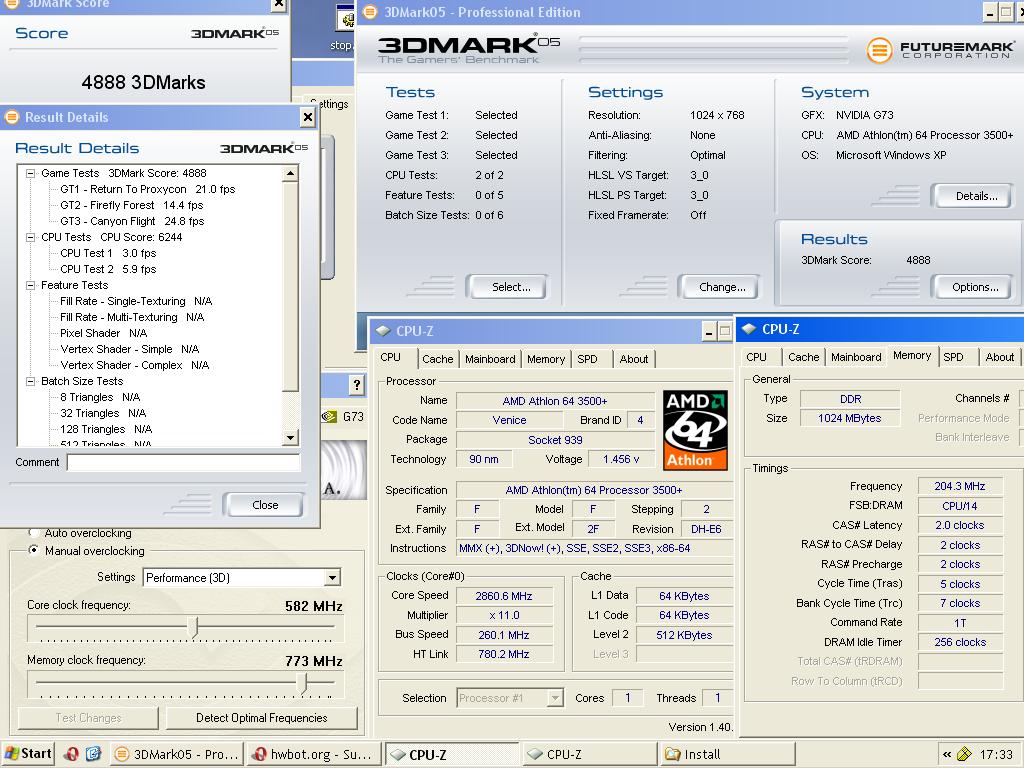This screenshot has width=1024, height=768.
Task: Open the Start menu
Action: pyautogui.click(x=27, y=754)
